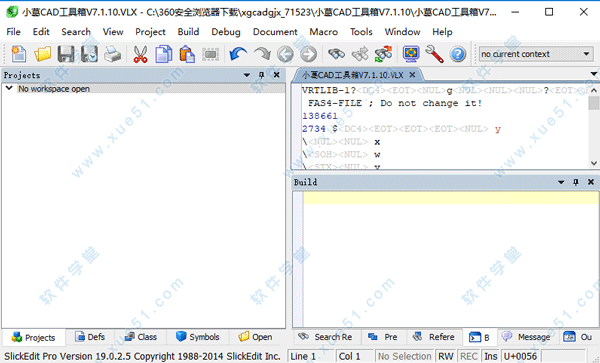Click the navigate Forward circle icon
This screenshot has width=600, height=363.
click(x=308, y=54)
